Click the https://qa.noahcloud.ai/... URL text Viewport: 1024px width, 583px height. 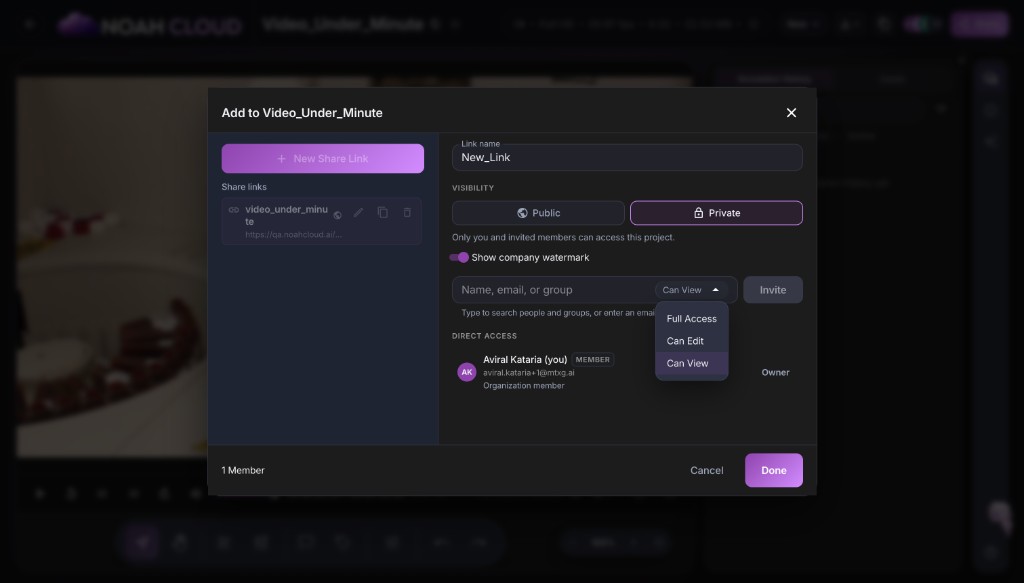(x=293, y=234)
